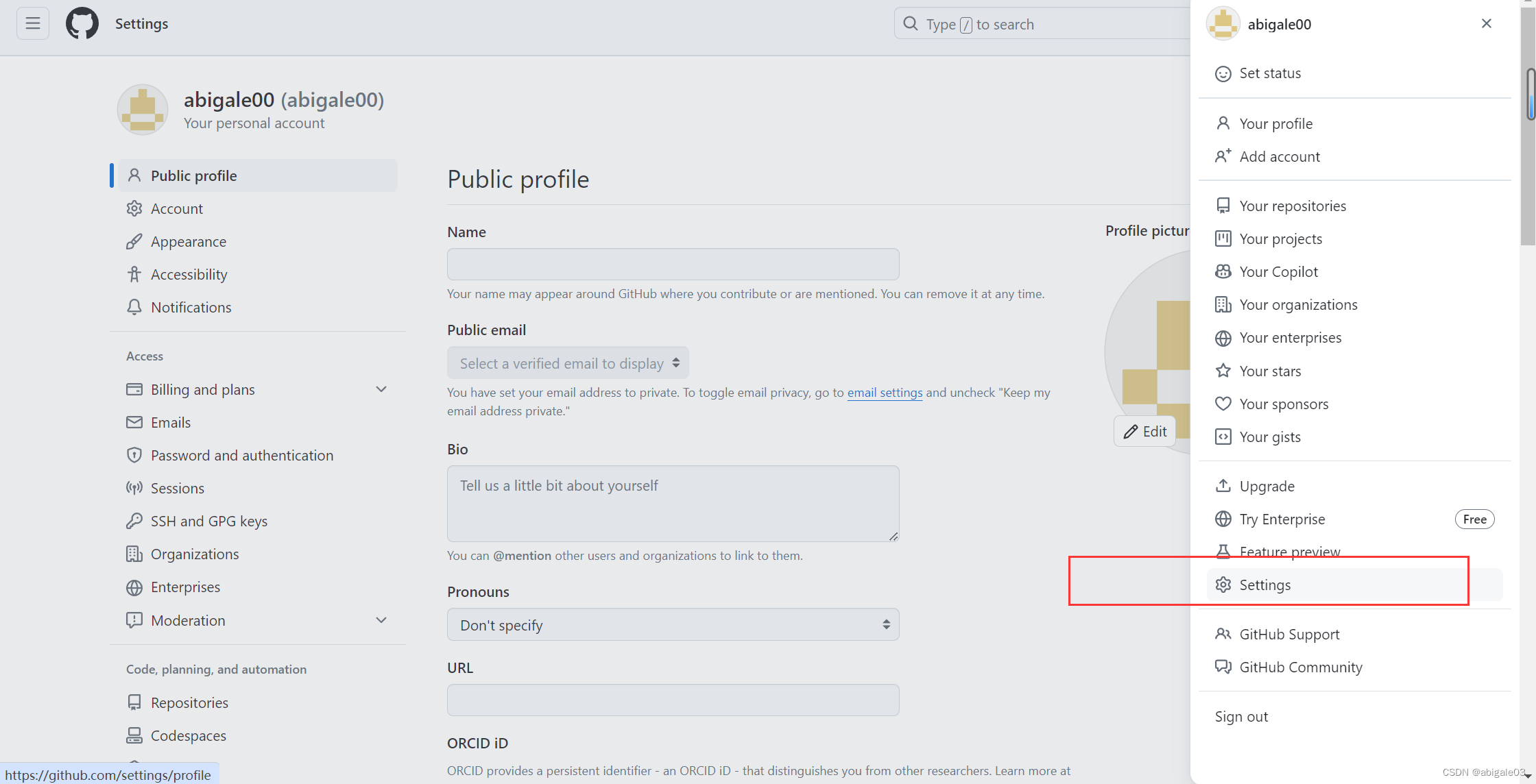Screen dimensions: 1536x784
Task: Open Notifications settings via bell icon
Action: pos(134,307)
